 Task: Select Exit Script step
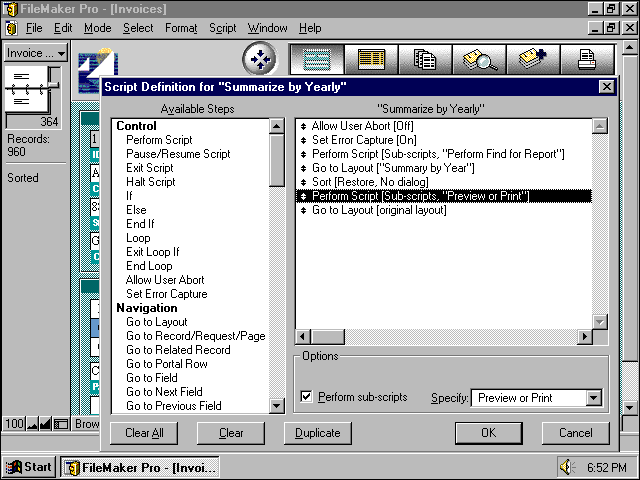(x=149, y=168)
